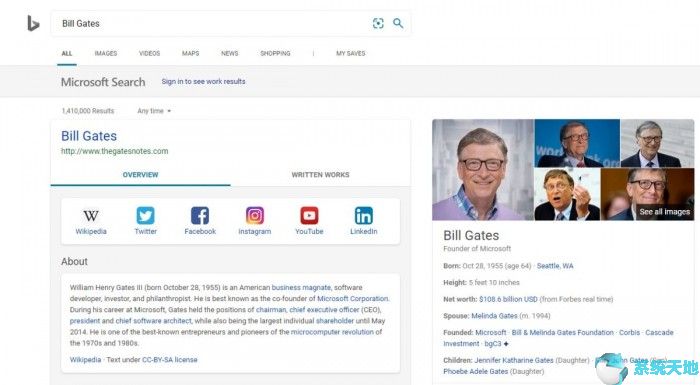
Task: Switch to the VIDEOS tab
Action: click(x=149, y=53)
